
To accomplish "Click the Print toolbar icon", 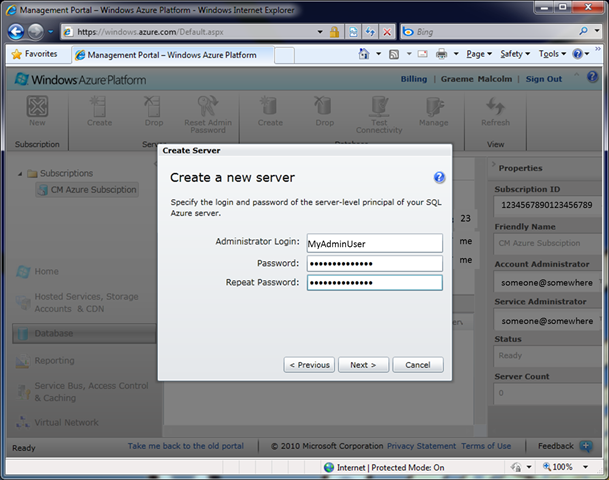I will [x=442, y=54].
